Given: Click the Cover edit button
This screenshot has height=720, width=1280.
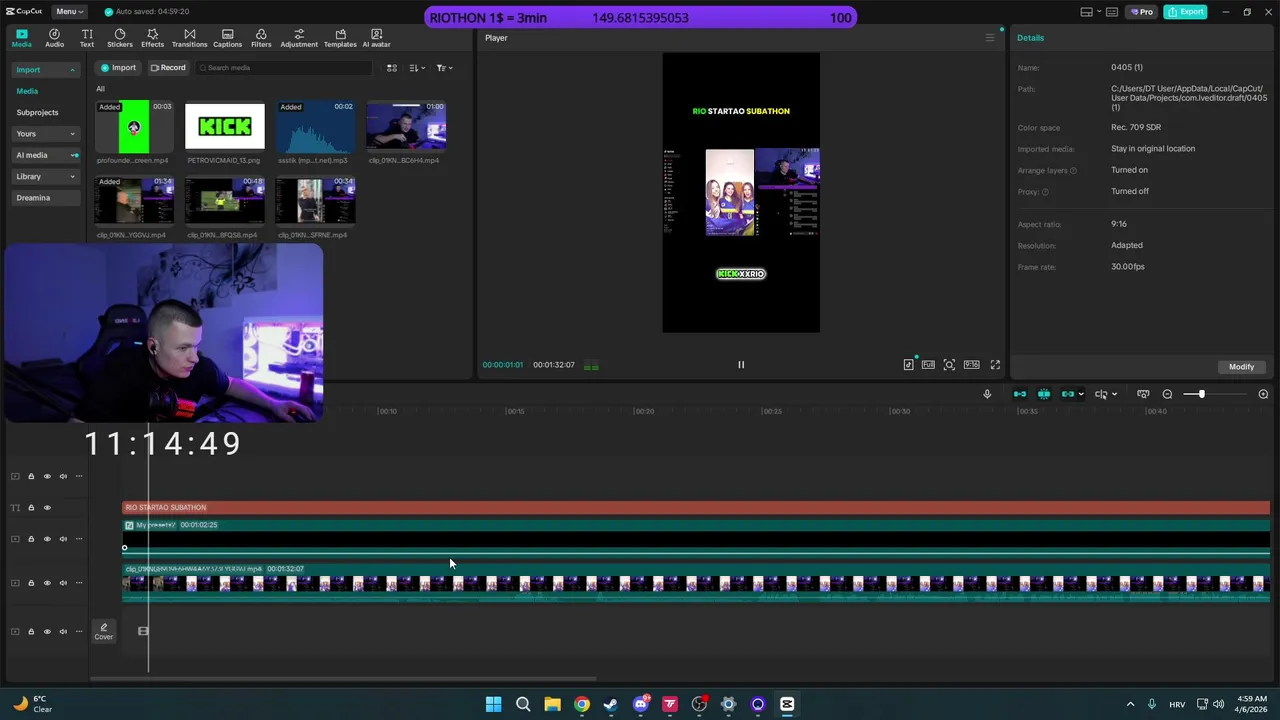Looking at the screenshot, I should coord(103,631).
